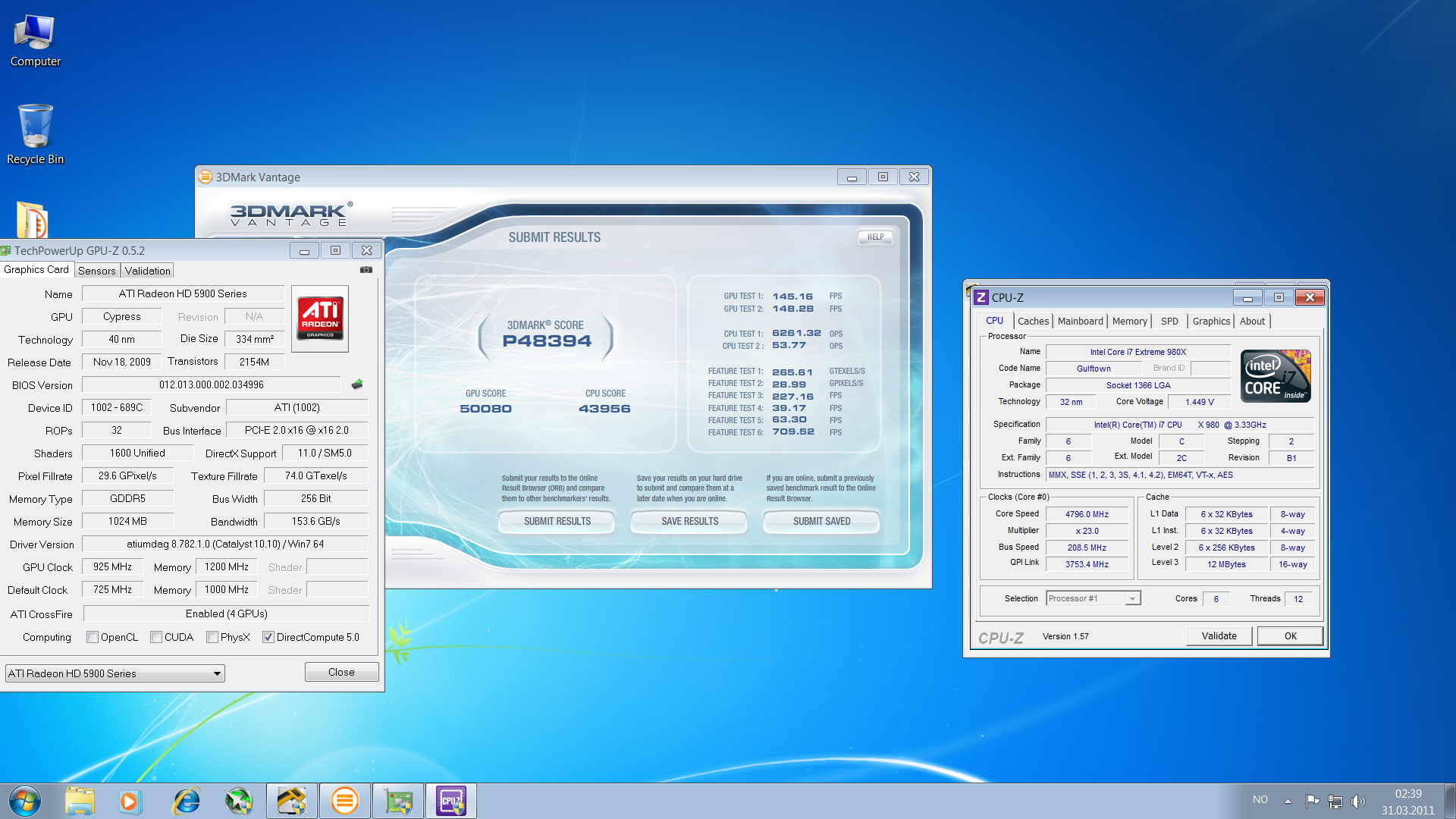Click the ATI CrossFire status field
Image resolution: width=1456 pixels, height=819 pixels.
click(226, 613)
